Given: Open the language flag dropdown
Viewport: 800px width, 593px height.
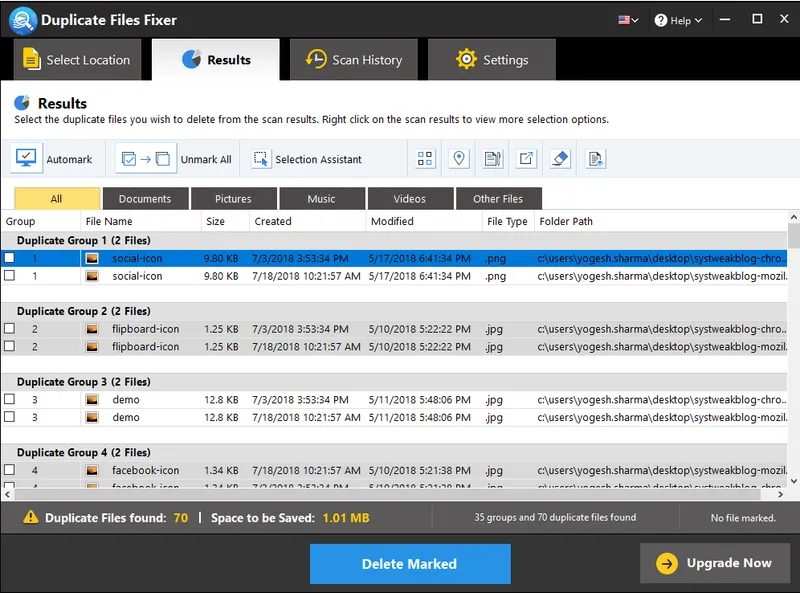Looking at the screenshot, I should [629, 20].
